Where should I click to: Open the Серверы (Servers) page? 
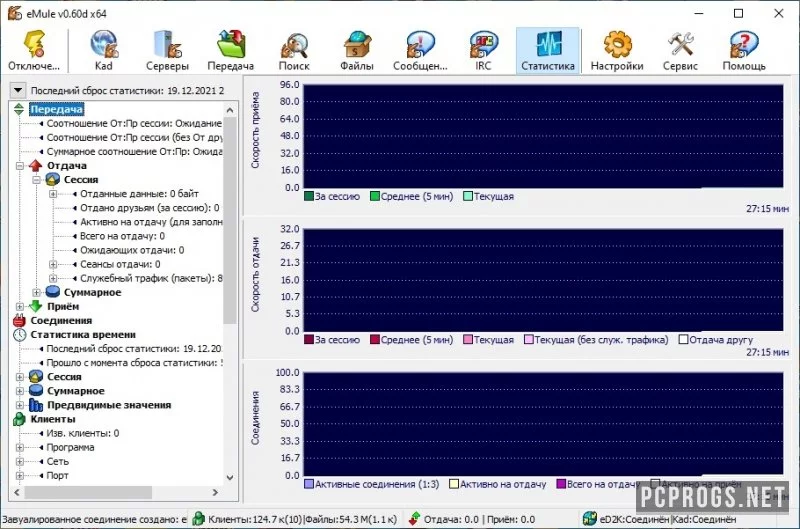167,50
